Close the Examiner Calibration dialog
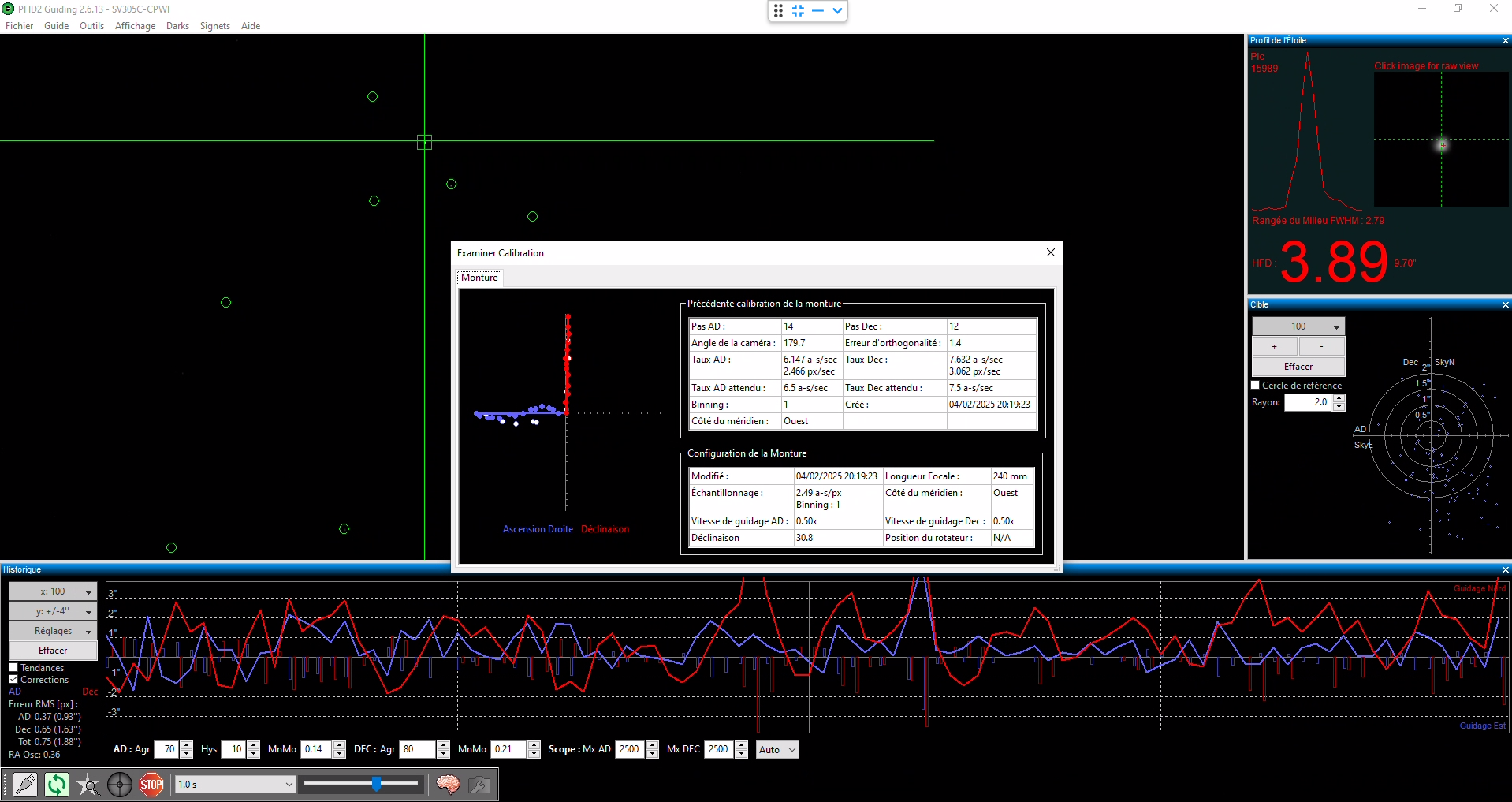The image size is (1512, 802). (1050, 252)
